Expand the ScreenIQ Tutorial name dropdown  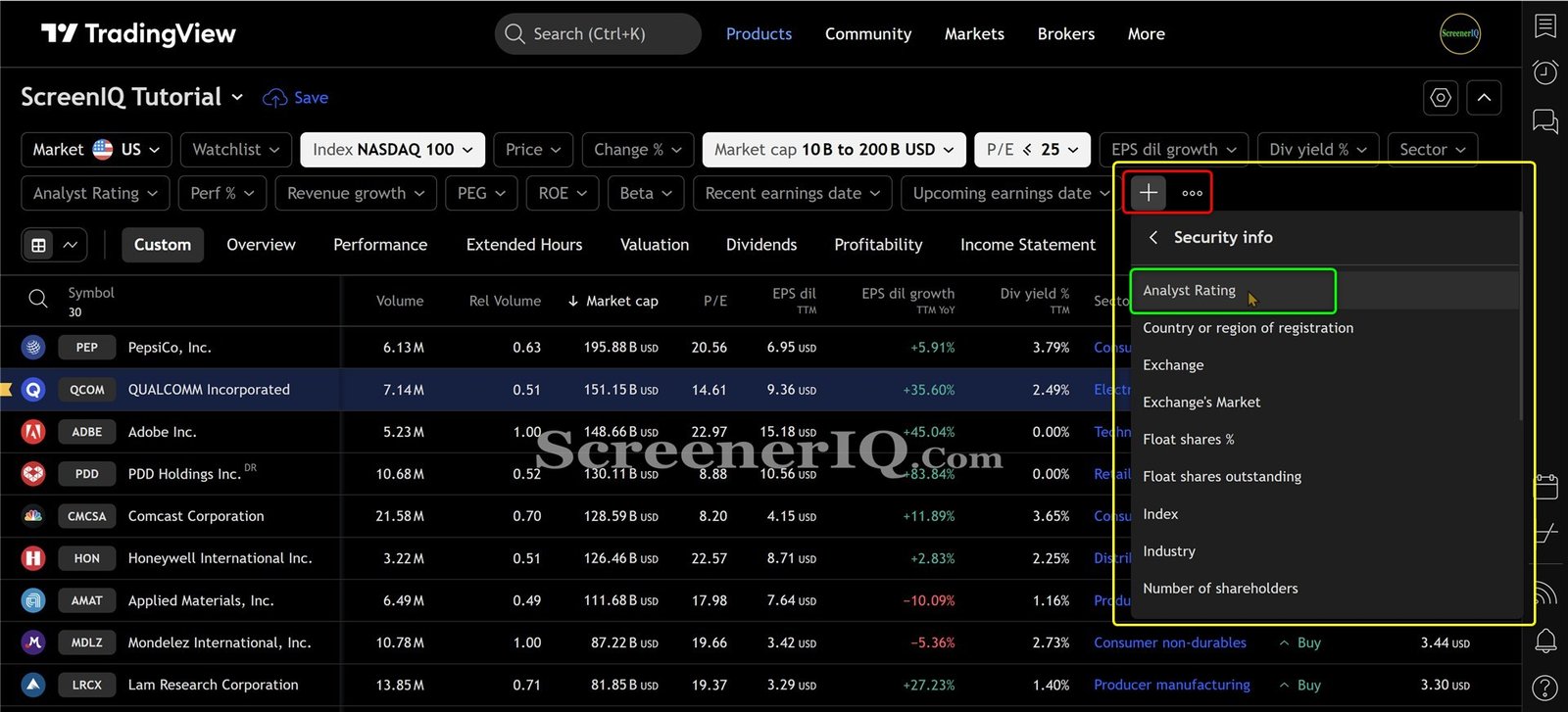click(x=237, y=97)
